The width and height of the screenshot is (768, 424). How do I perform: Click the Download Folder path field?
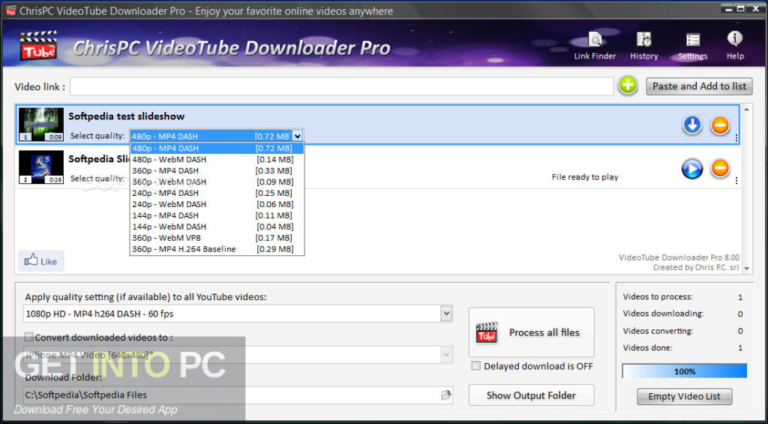pos(232,395)
